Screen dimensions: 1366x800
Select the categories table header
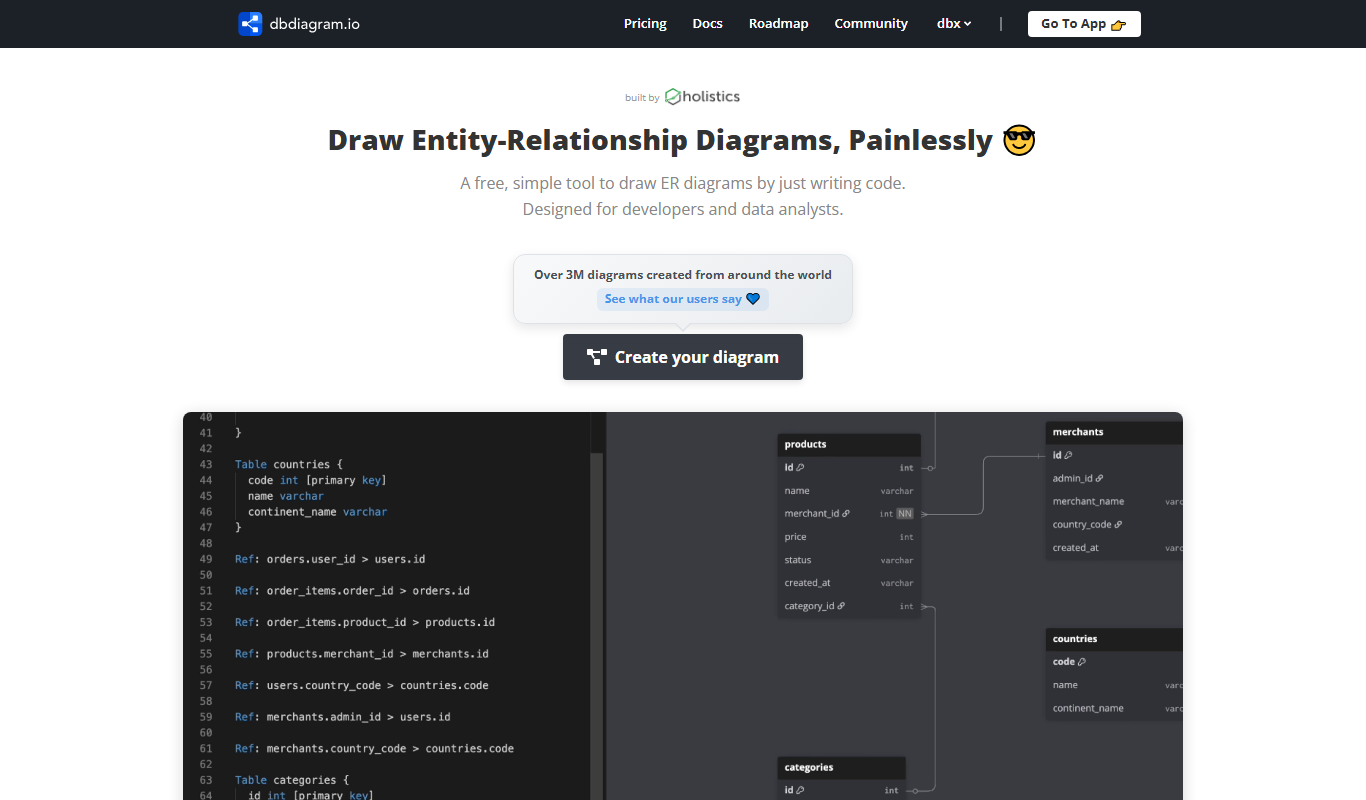click(842, 768)
